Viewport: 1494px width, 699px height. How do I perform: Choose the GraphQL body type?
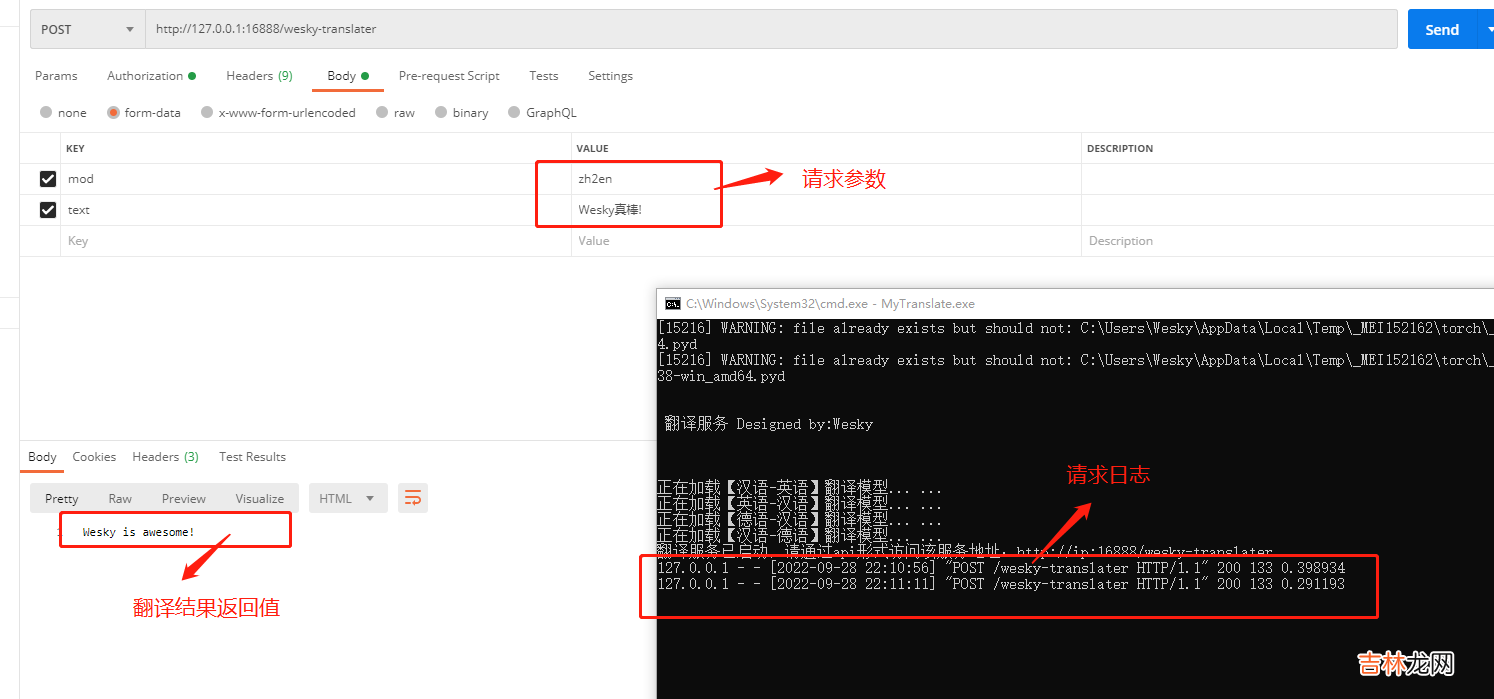click(514, 113)
